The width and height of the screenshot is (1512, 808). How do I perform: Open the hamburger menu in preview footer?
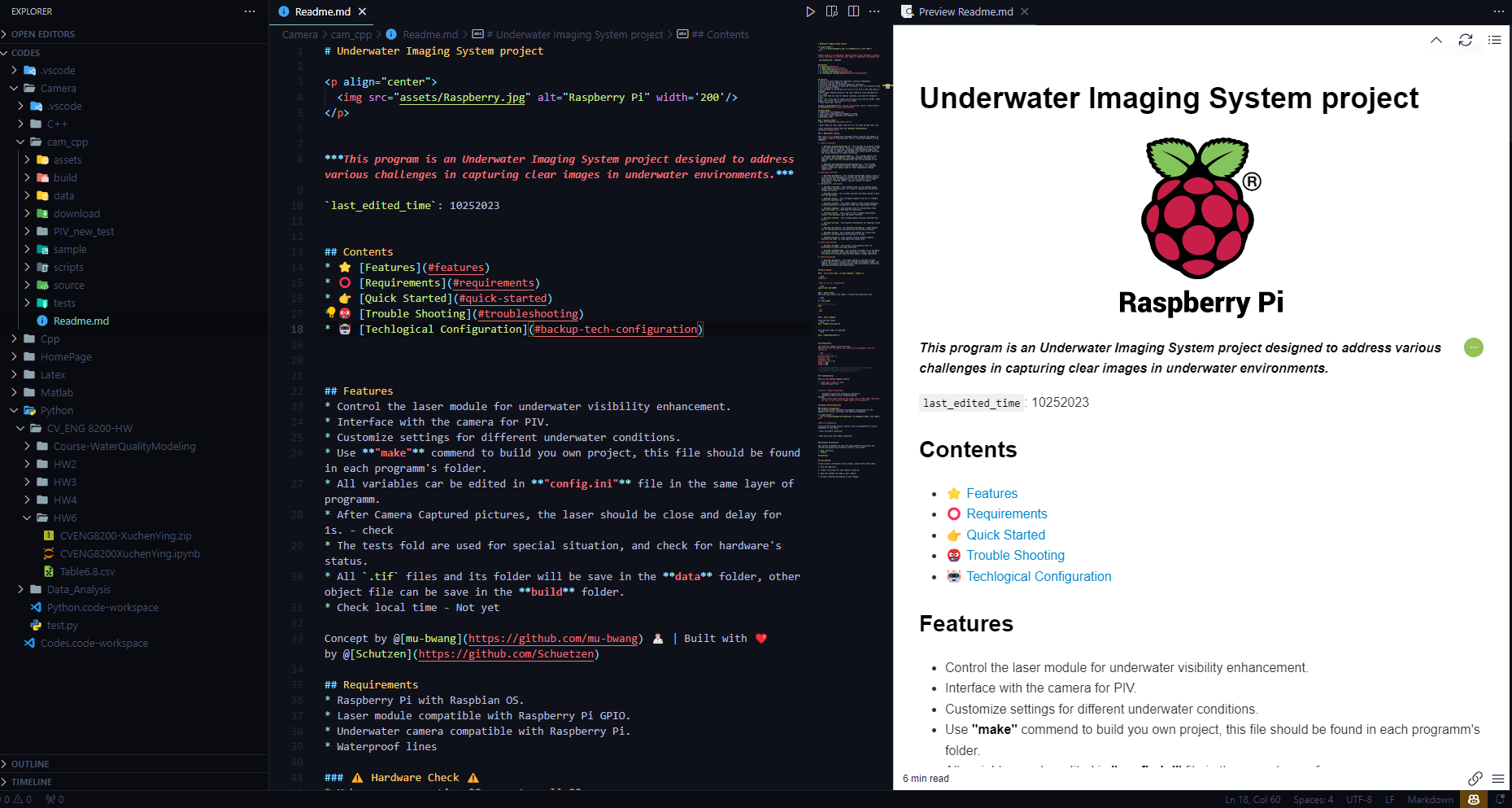[x=1498, y=779]
